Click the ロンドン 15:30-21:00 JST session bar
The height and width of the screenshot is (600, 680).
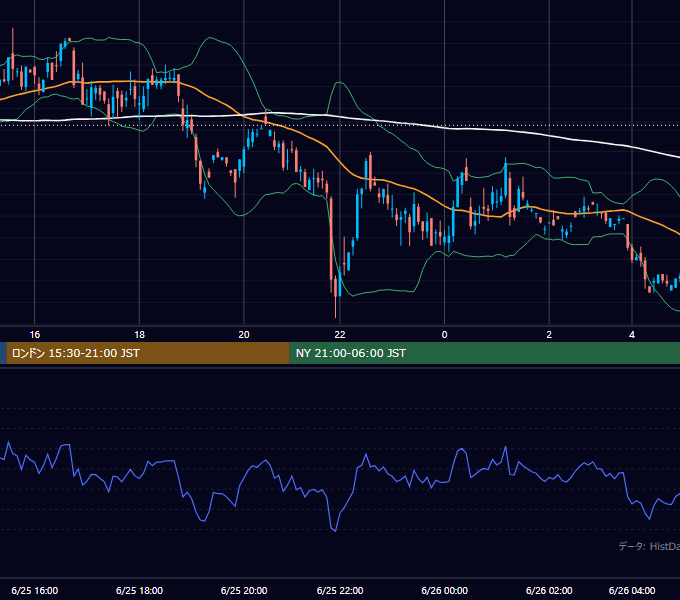click(148, 353)
